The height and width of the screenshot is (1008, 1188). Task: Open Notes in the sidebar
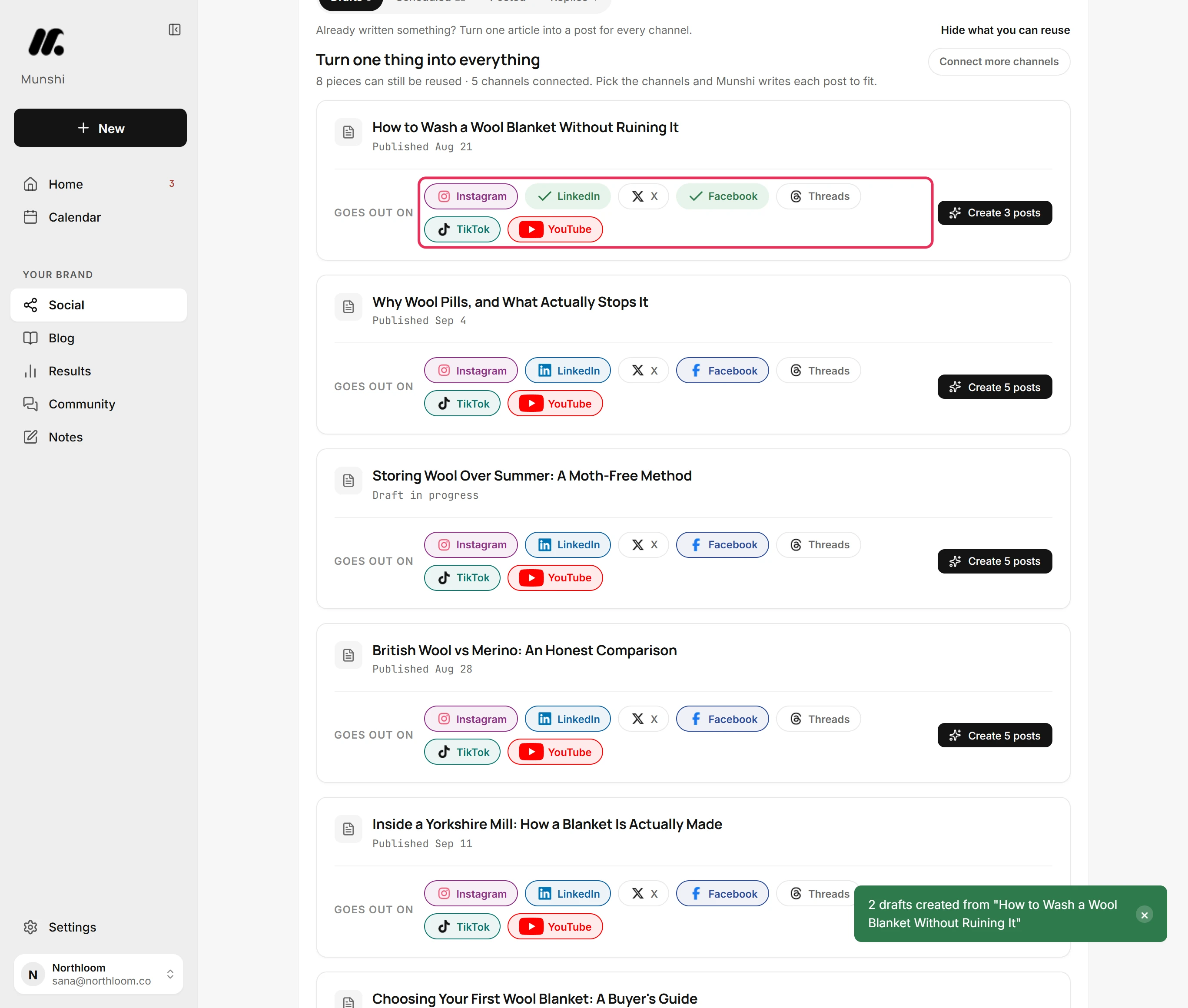pyautogui.click(x=98, y=437)
